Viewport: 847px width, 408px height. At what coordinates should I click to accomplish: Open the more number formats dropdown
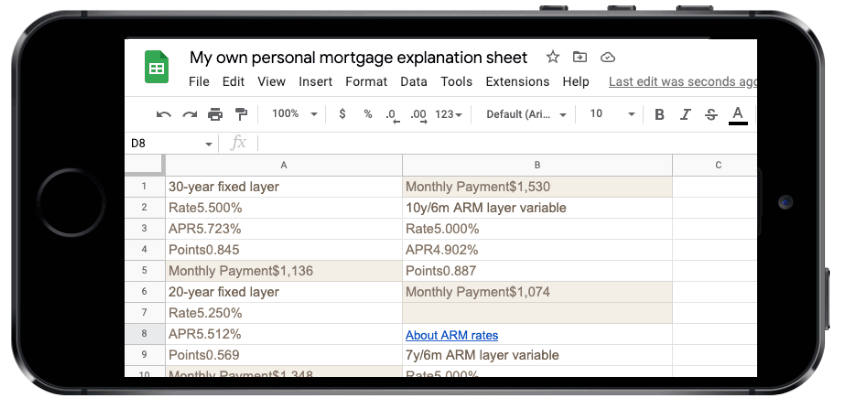click(x=449, y=114)
